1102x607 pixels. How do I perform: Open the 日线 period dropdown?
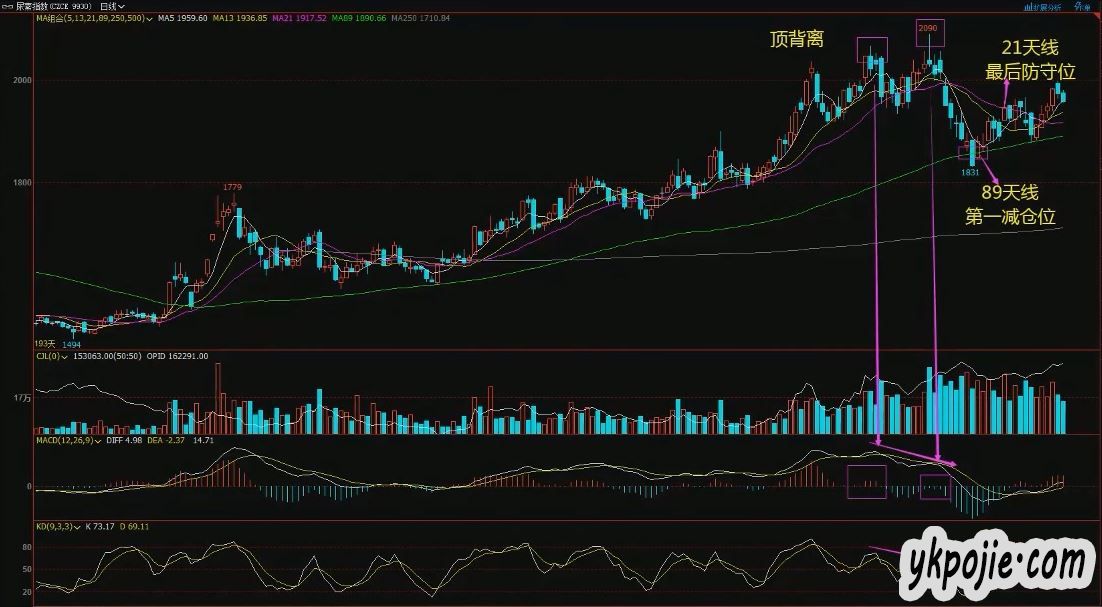tap(111, 6)
